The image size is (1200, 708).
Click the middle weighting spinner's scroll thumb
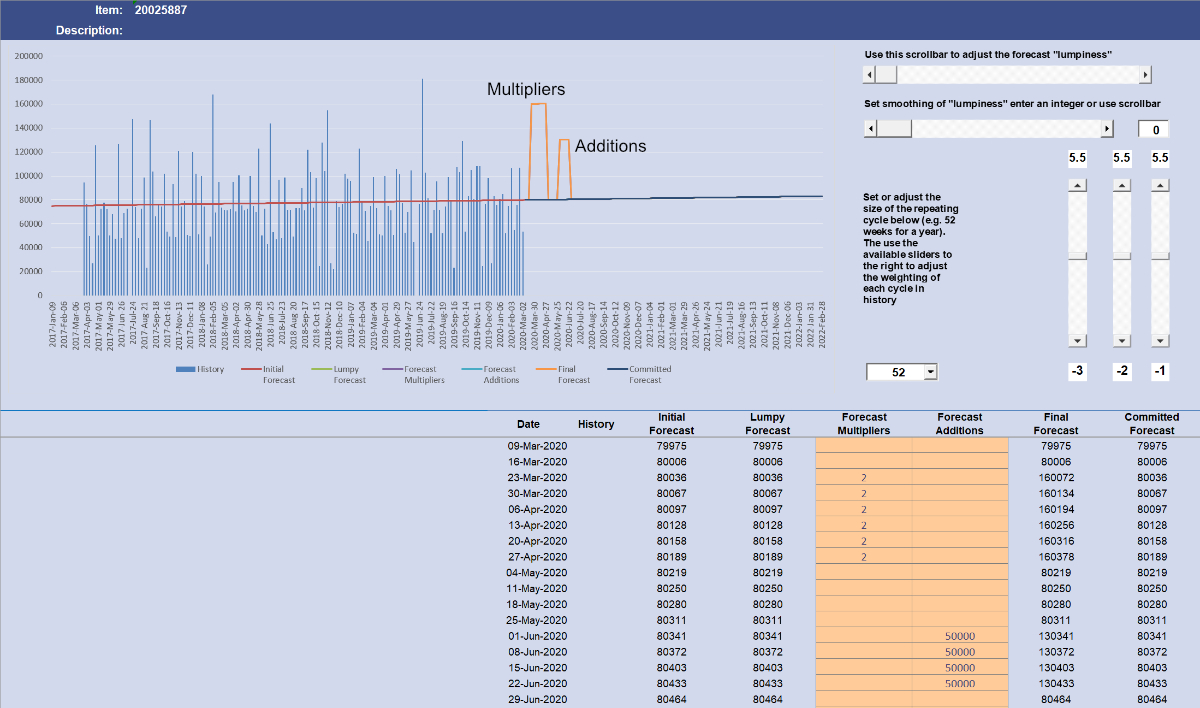click(1121, 257)
